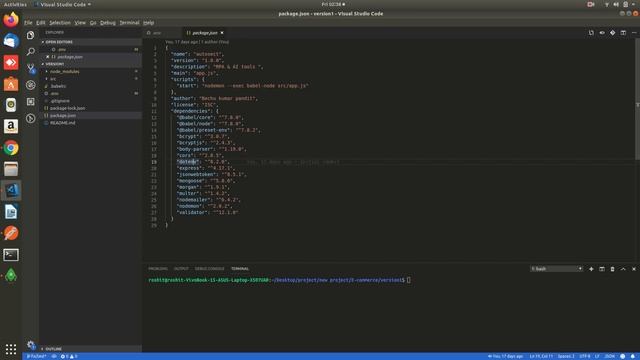Create a new terminal with plus icon
Screen dimensions: 640x360
(591, 269)
